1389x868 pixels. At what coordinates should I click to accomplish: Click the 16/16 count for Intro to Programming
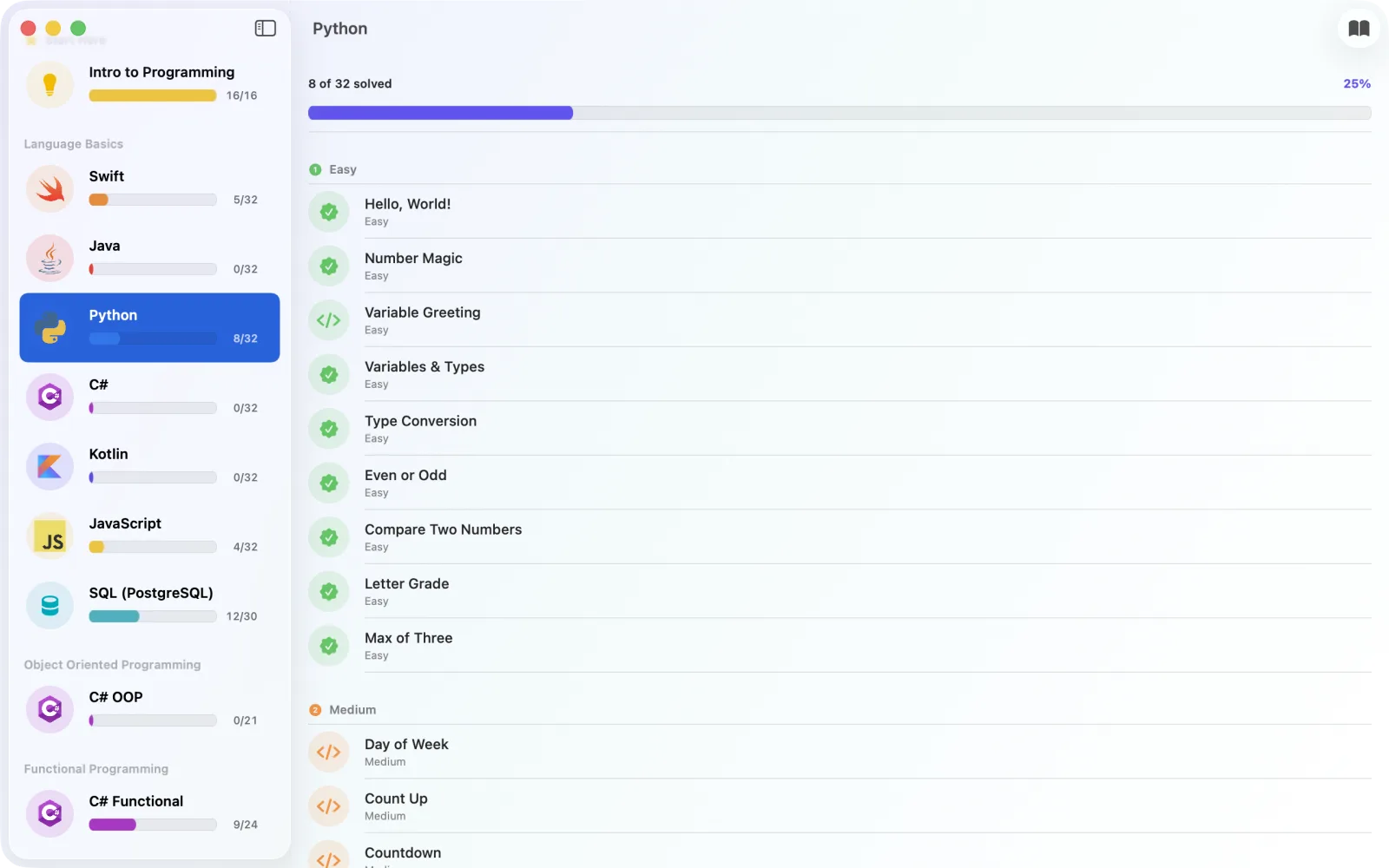(x=241, y=95)
